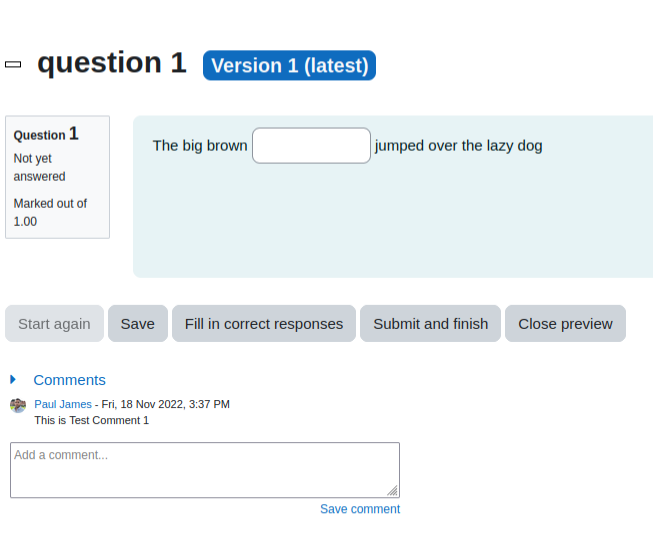Click the 'Marked out of 1.00' text
Image resolution: width=653 pixels, height=535 pixels.
pos(50,212)
